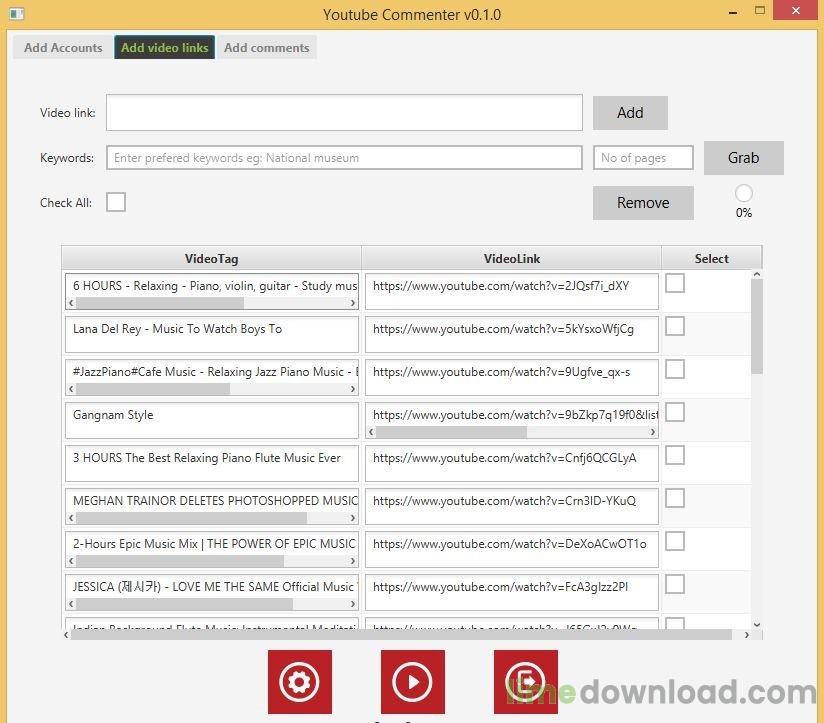The height and width of the screenshot is (723, 824).
Task: Select the Gangnam Style row checkbox
Action: (675, 412)
